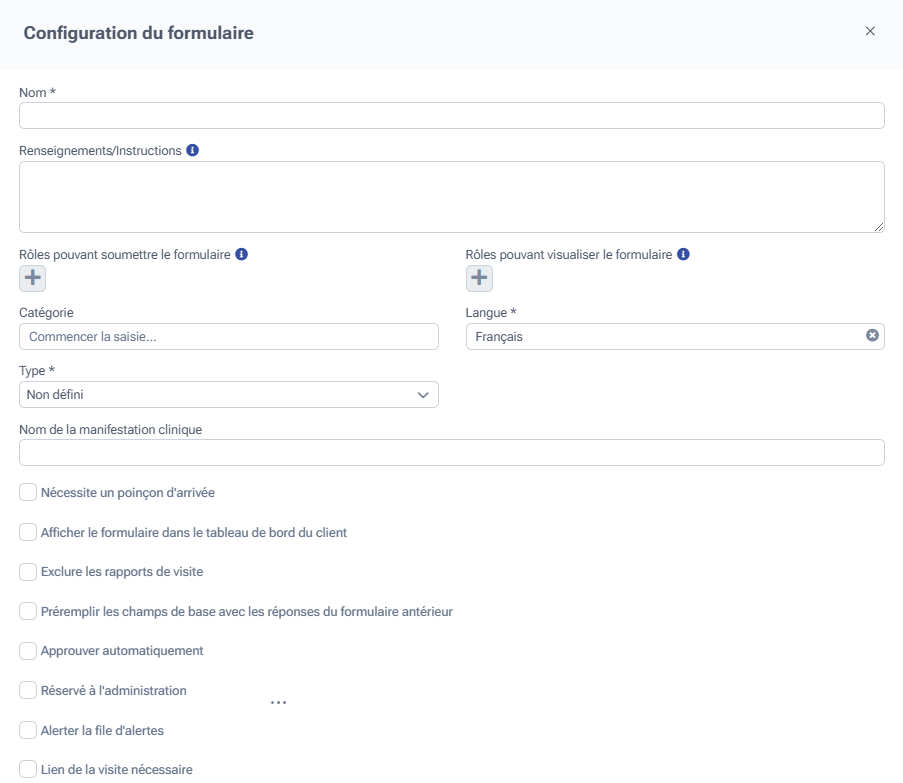Click the three-dots ellipsis icon
903x783 pixels.
278,703
